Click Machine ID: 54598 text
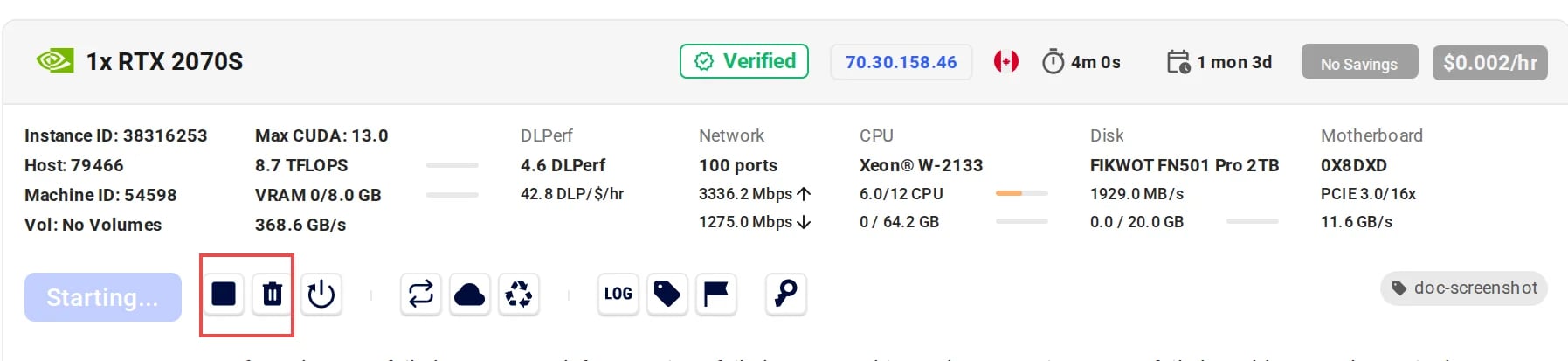 pos(100,195)
